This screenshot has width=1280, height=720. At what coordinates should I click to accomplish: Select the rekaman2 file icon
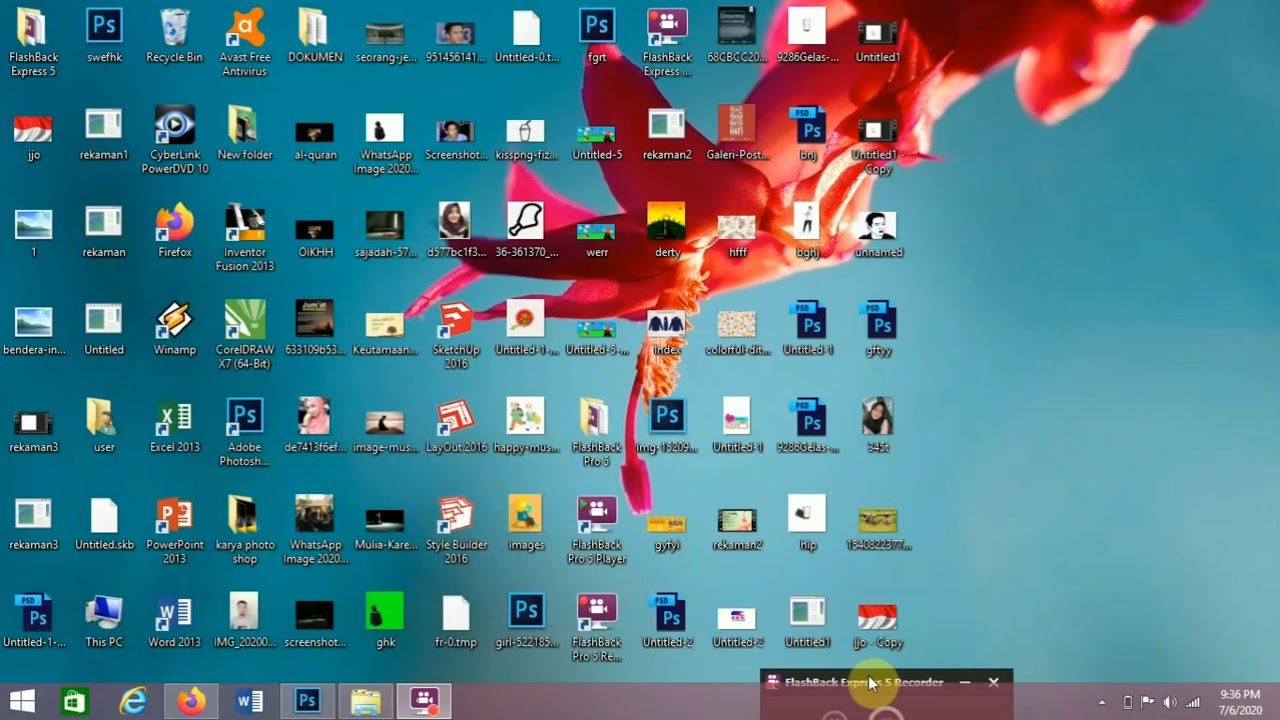[667, 133]
